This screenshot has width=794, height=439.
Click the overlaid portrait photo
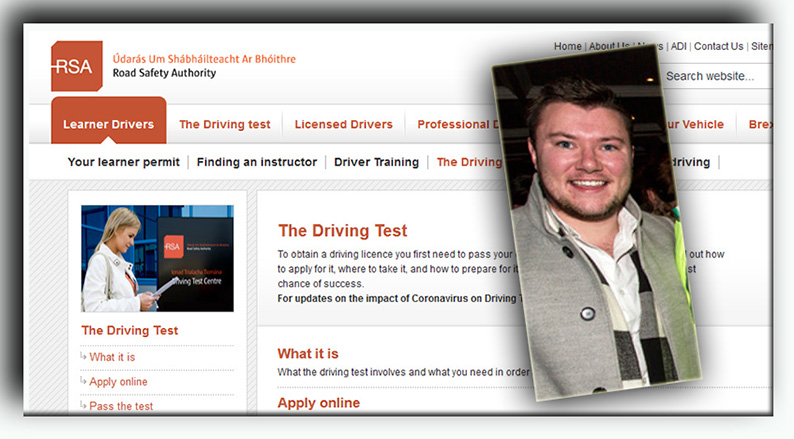pos(597,223)
